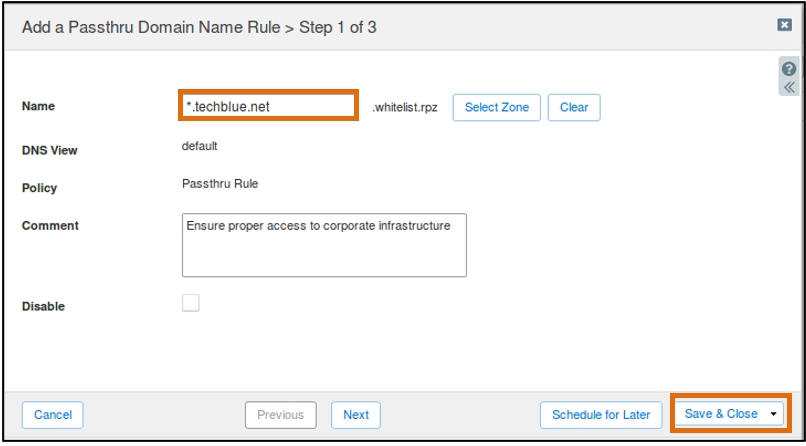806x446 pixels.
Task: Click inside the Comment text area
Action: click(324, 245)
